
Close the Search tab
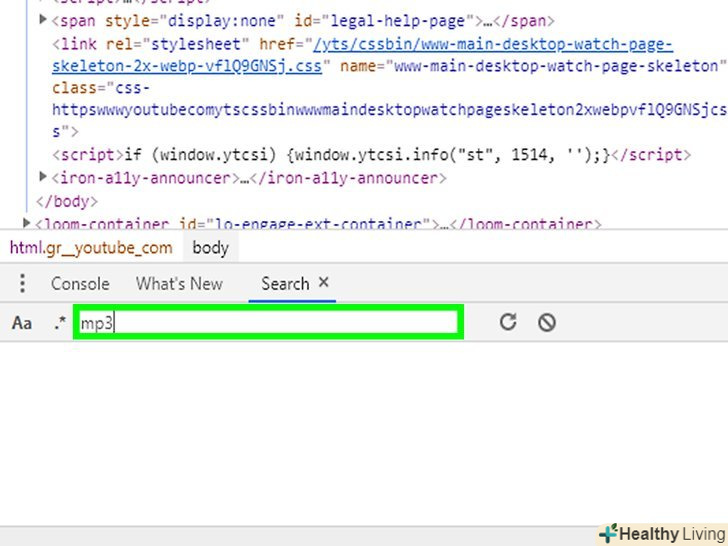324,282
